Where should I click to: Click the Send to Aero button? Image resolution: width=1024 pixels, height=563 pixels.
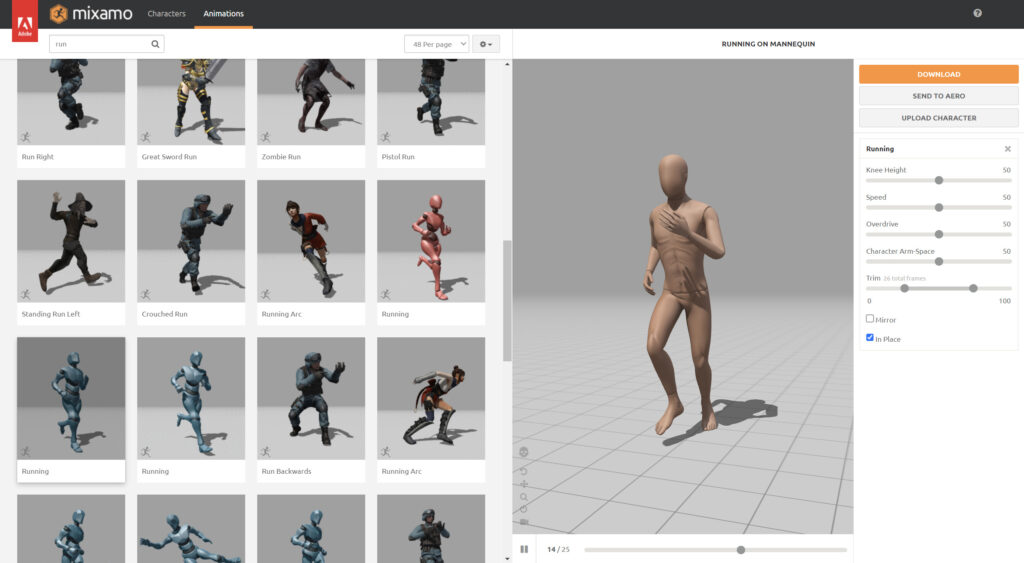pos(938,96)
